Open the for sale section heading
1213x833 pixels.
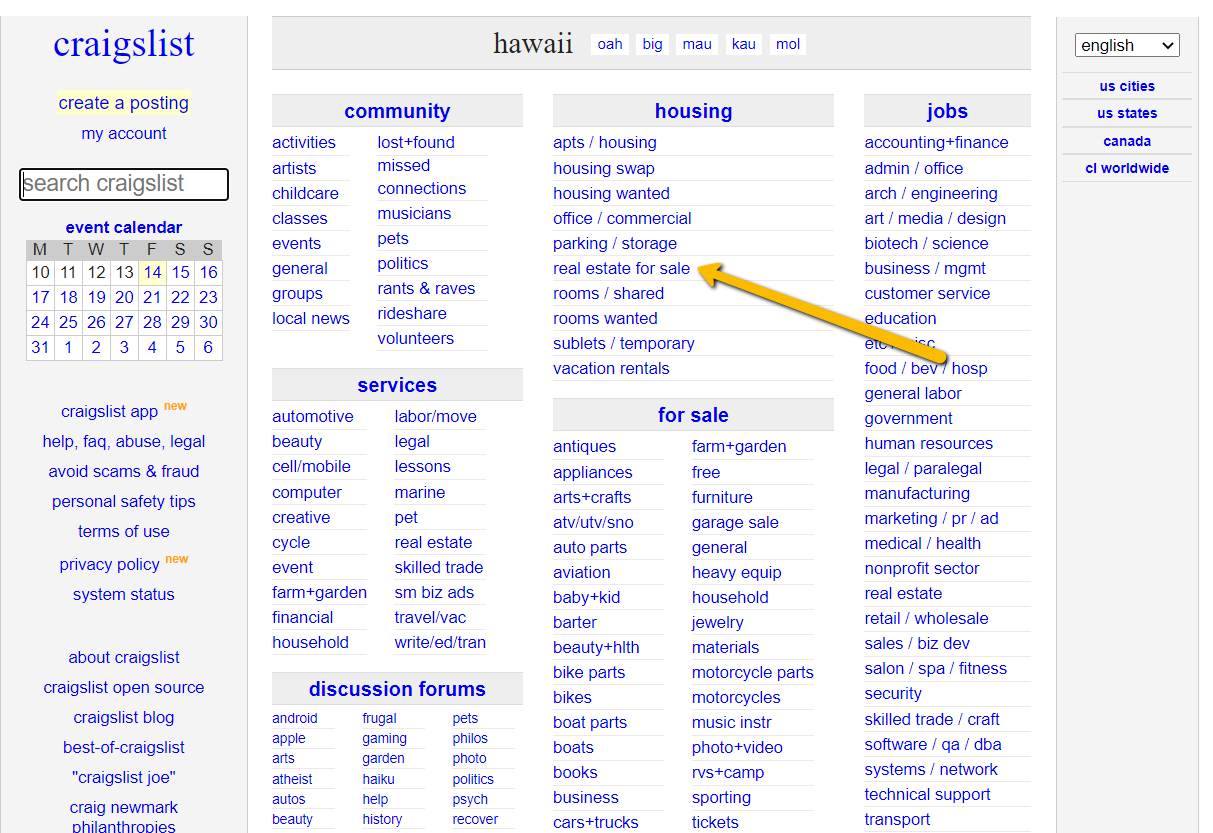click(x=693, y=415)
